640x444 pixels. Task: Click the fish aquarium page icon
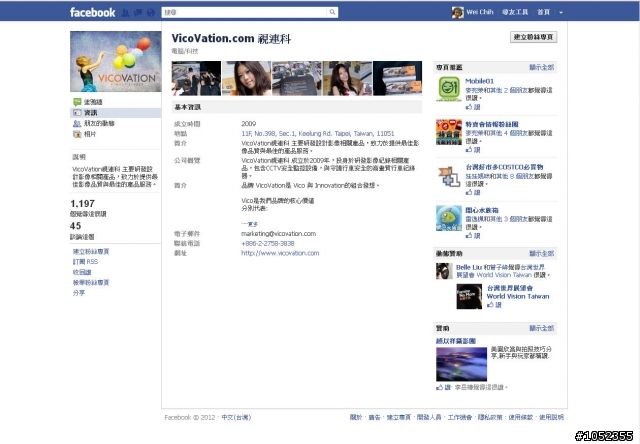click(449, 218)
